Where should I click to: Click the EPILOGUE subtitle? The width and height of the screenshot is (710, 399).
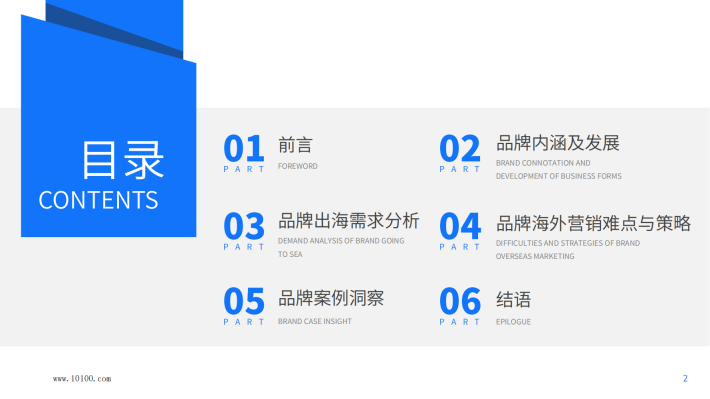click(513, 322)
